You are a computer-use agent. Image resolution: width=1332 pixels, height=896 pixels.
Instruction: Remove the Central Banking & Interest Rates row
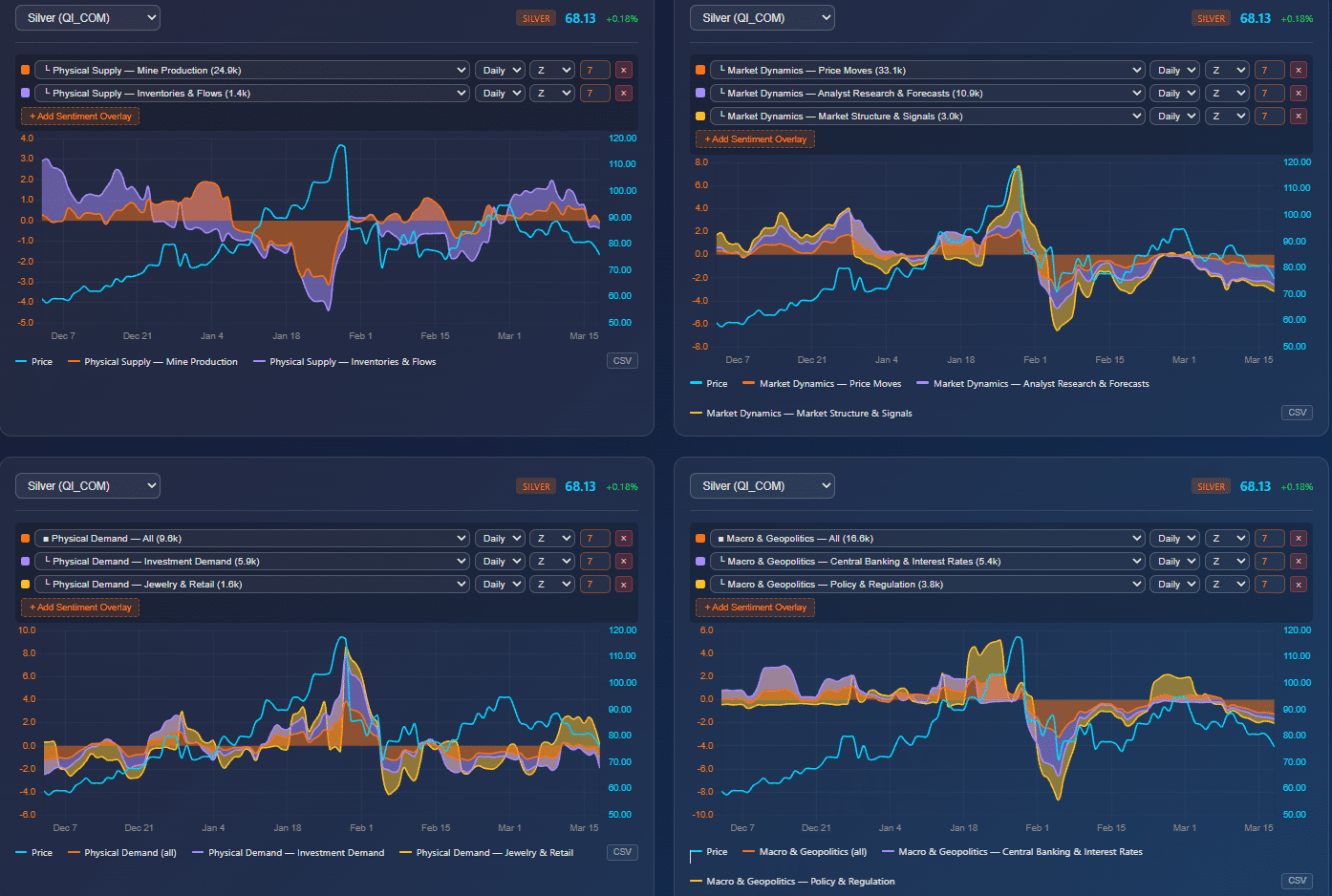click(1298, 561)
